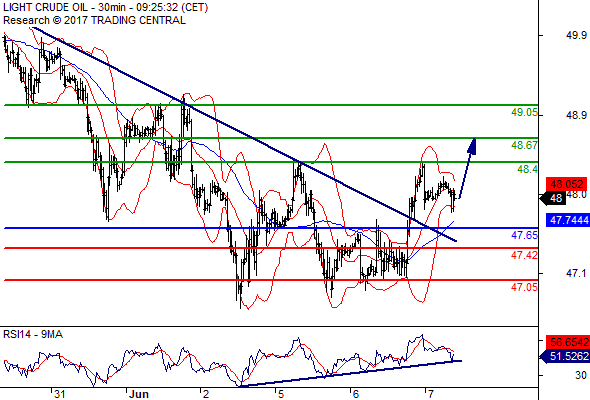
Task: Click the RSI 30 level axis label
Action: (x=581, y=375)
